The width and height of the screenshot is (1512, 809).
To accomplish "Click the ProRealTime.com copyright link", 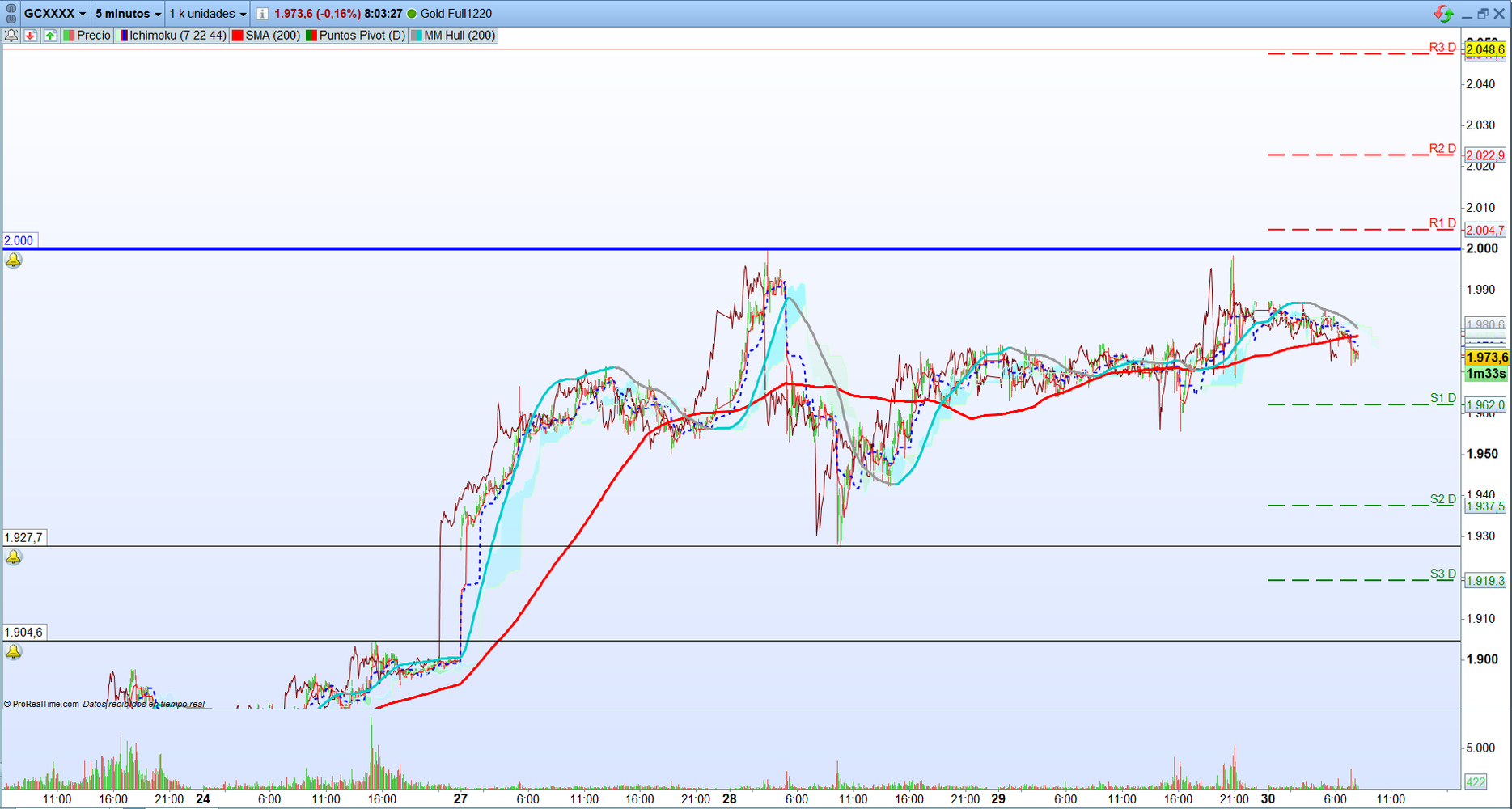I will 42,704.
